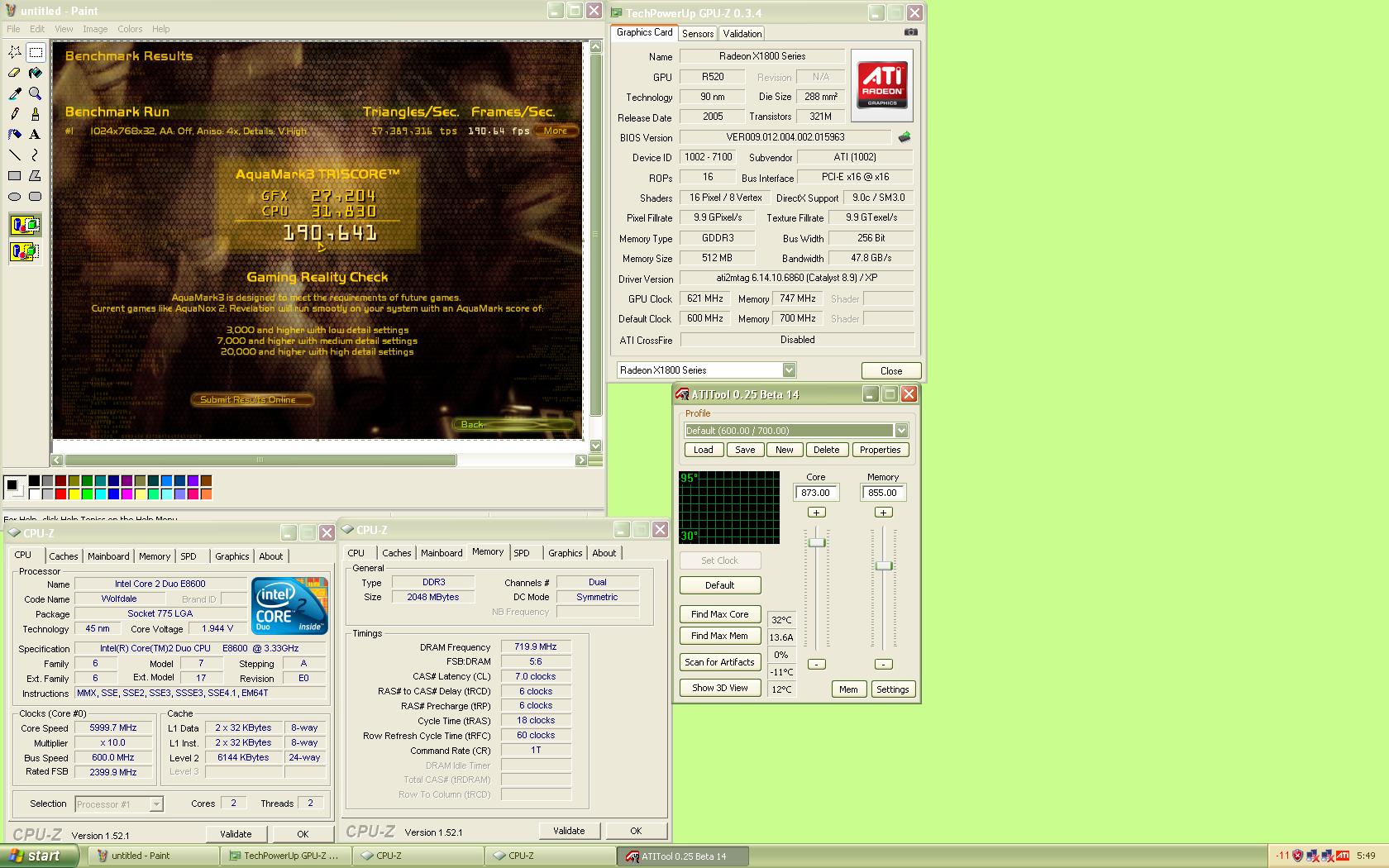
Task: Click the Memory clock slider handle in ATITool
Action: coord(884,565)
